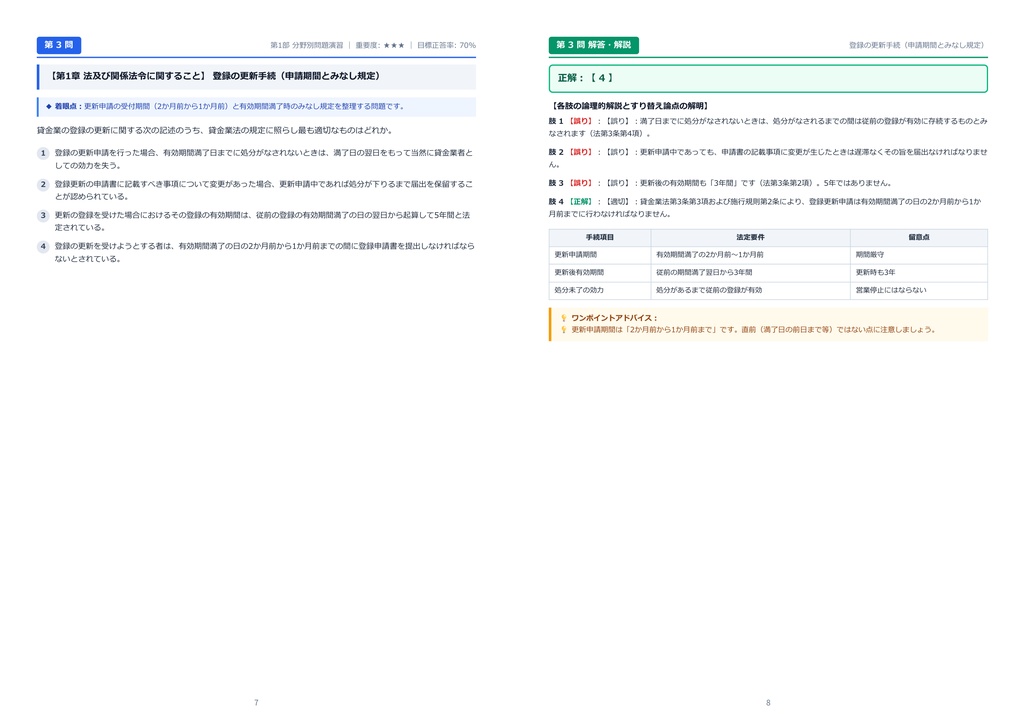Click page number 7

tap(256, 703)
